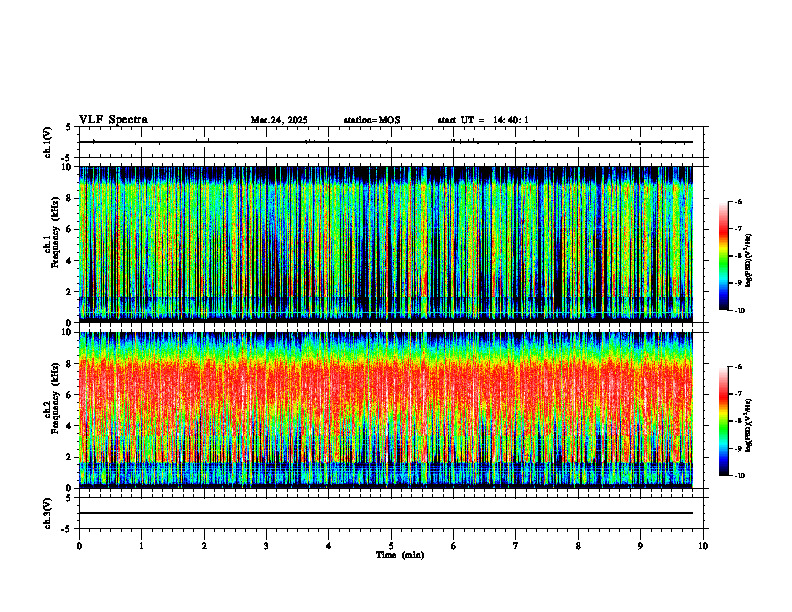
Task: Click the ch.1 spectrogram panel
Action: click(x=386, y=244)
